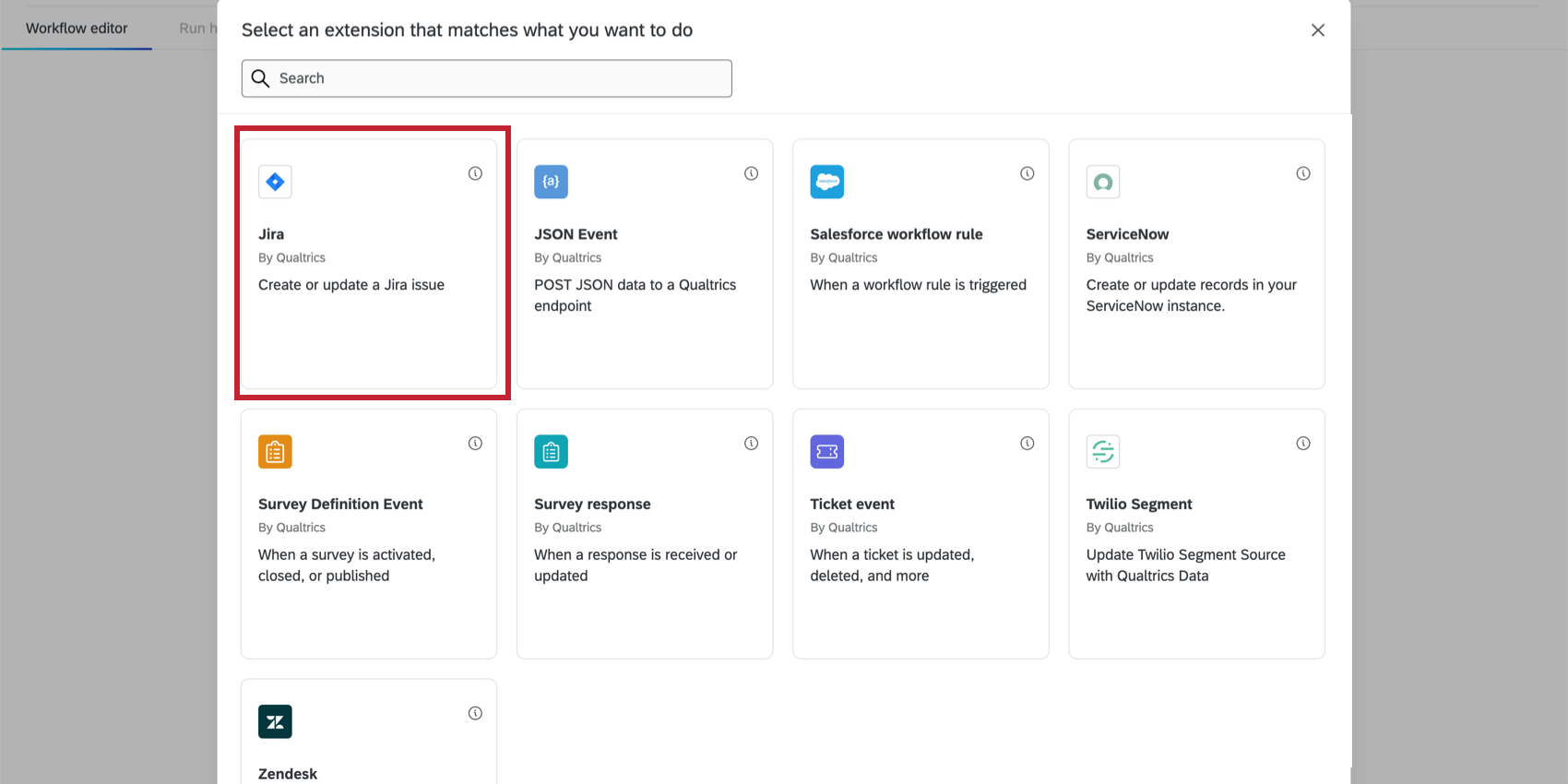
Task: Choose the Ticket event card title
Action: coord(852,505)
